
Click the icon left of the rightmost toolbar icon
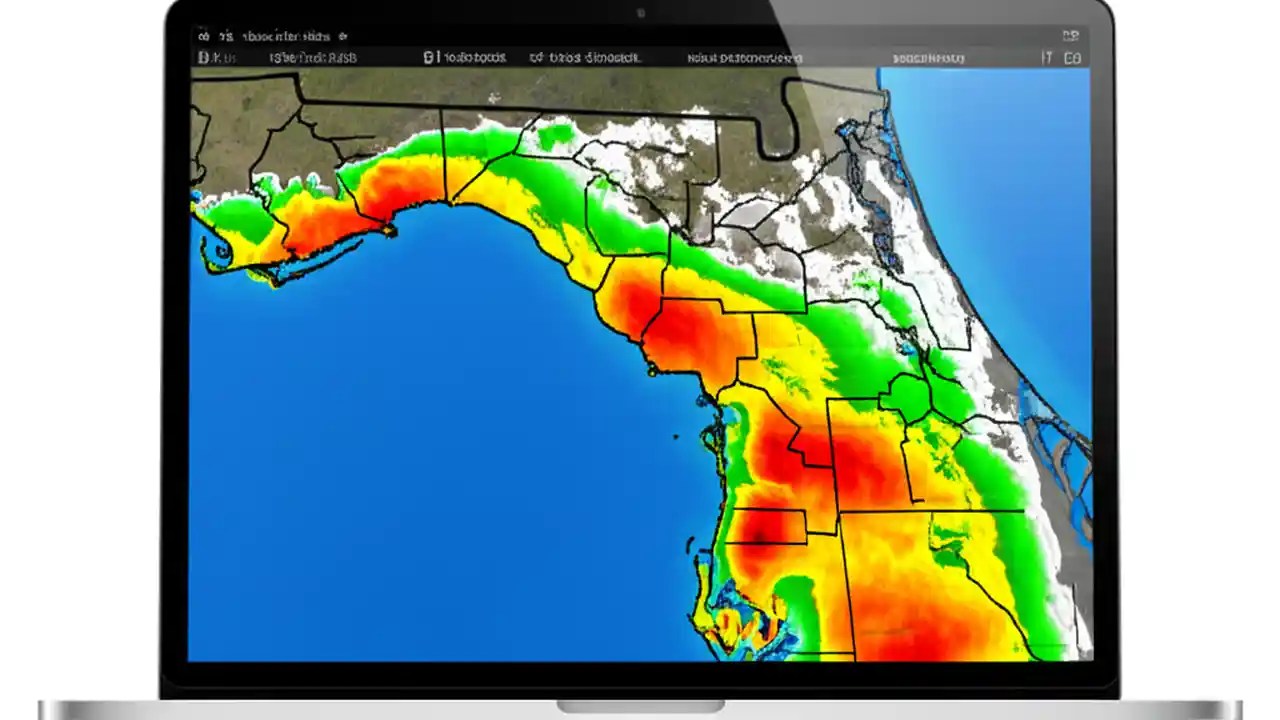pyautogui.click(x=1045, y=57)
